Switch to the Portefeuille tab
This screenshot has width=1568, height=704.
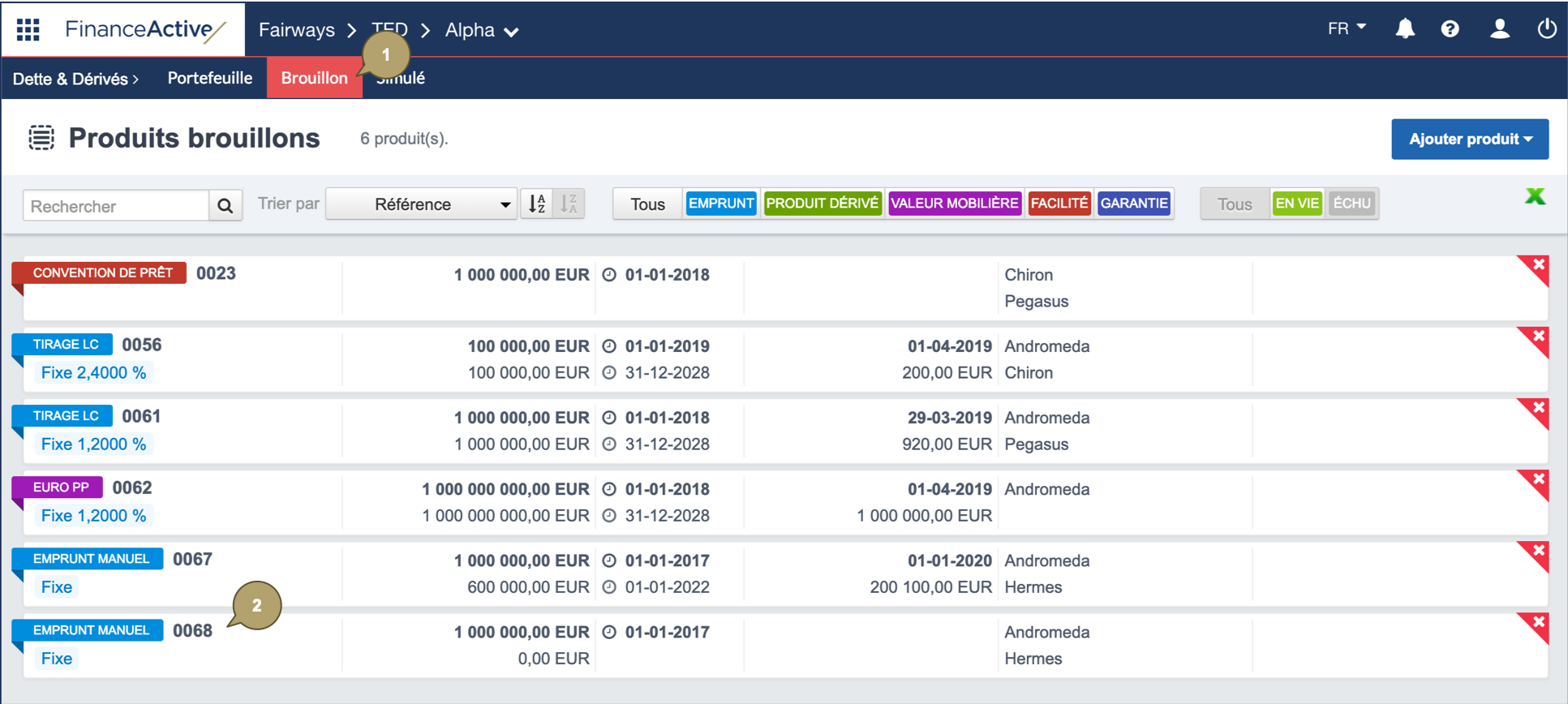coord(209,79)
